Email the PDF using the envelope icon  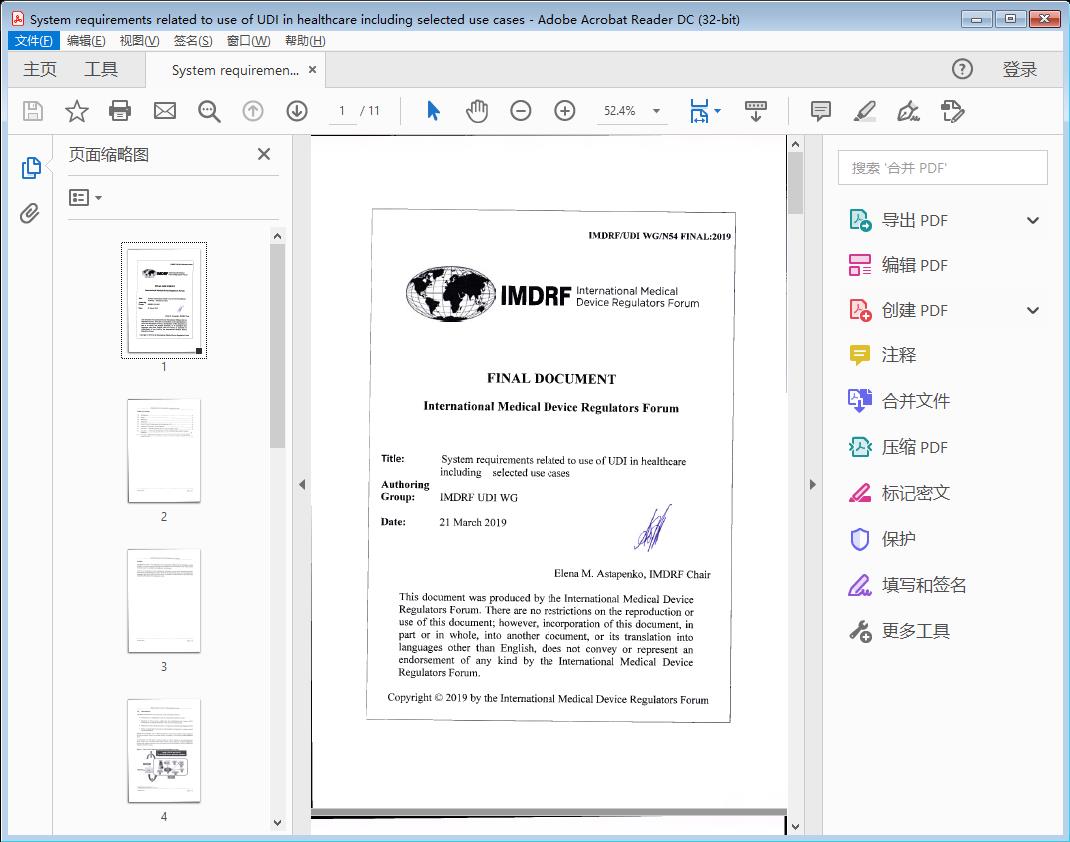[164, 111]
